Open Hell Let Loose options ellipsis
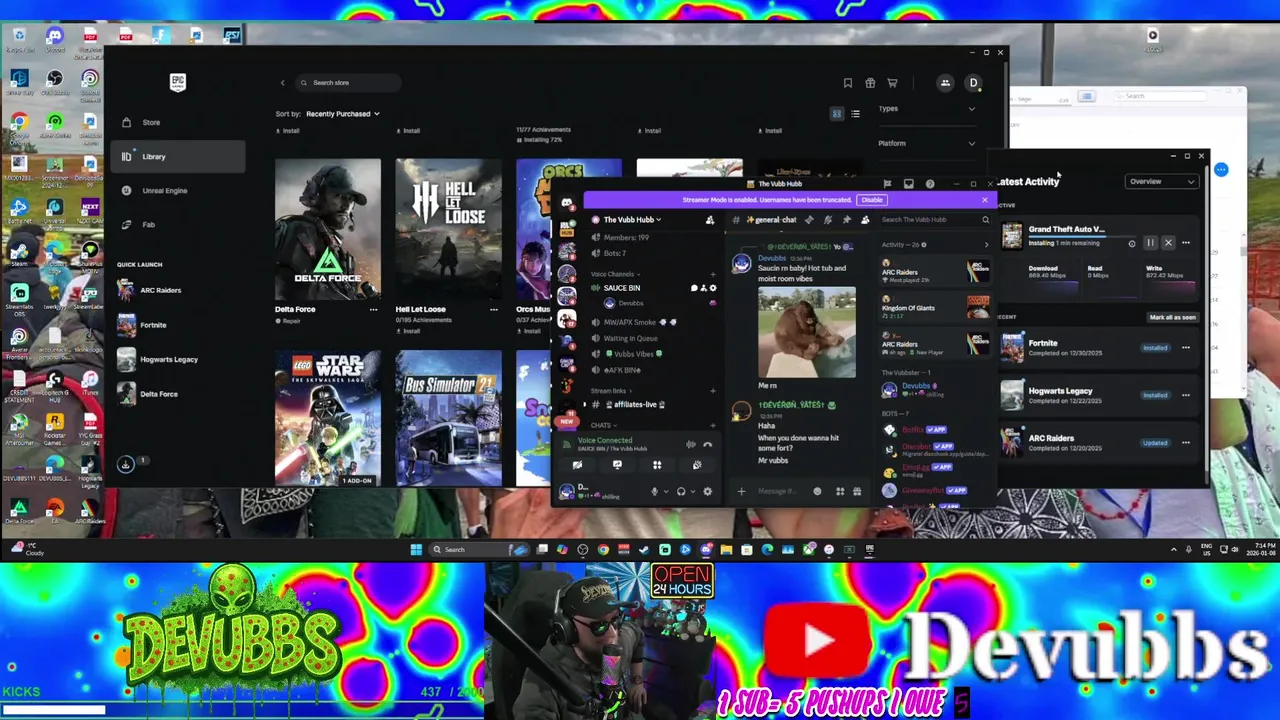This screenshot has height=720, width=1280. coord(493,309)
